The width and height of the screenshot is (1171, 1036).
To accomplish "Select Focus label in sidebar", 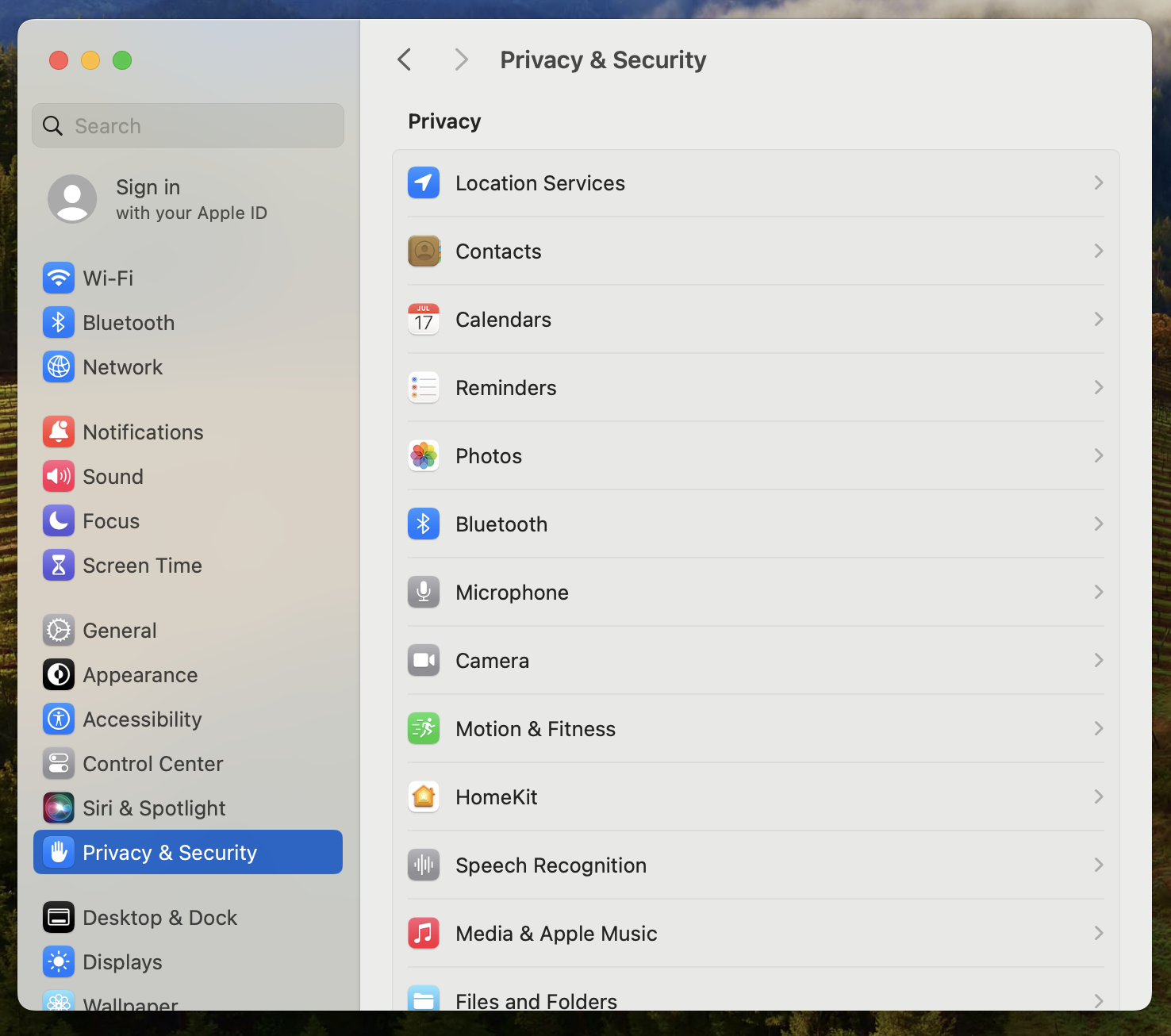I will coord(111,521).
